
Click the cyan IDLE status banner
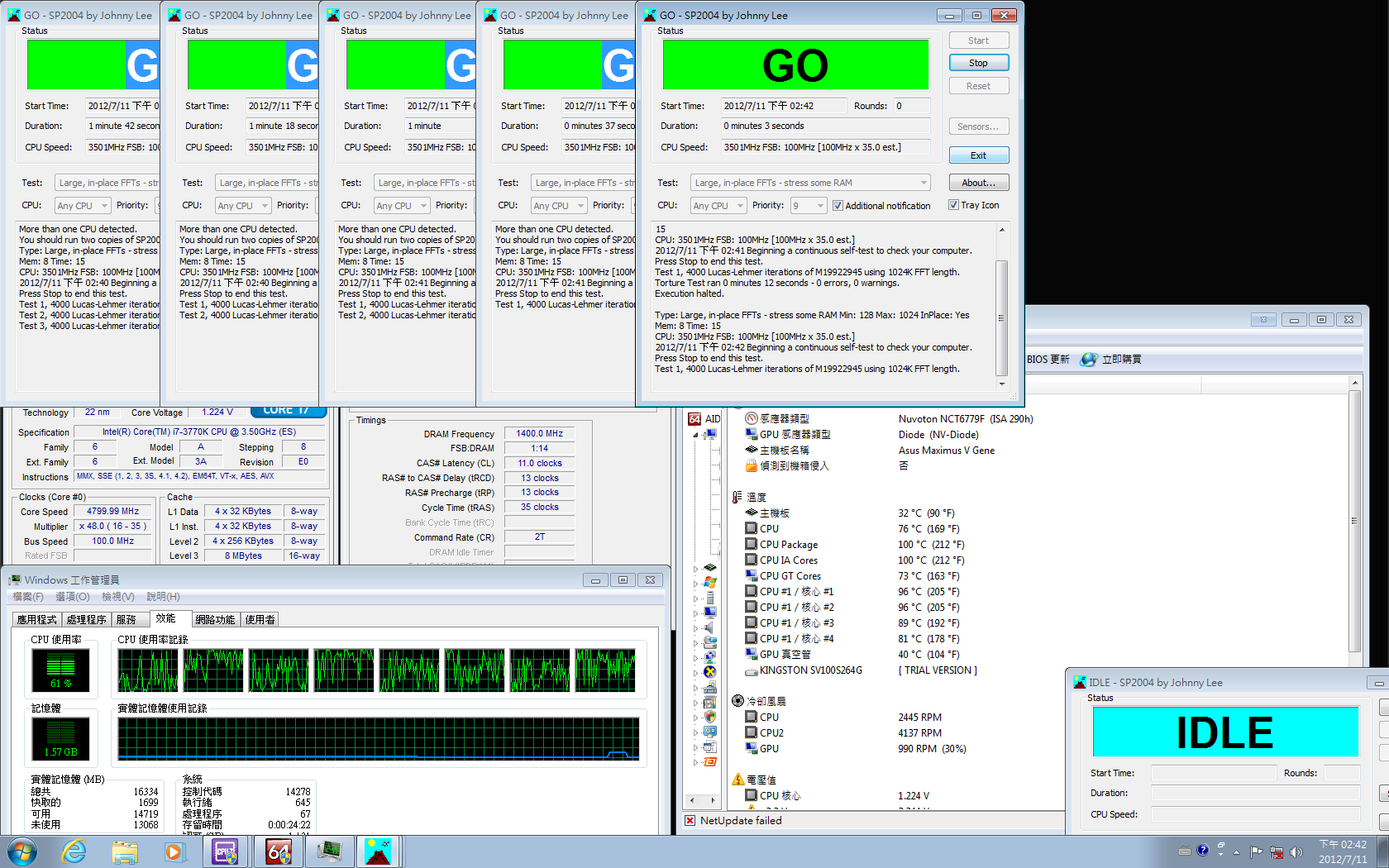1225,732
